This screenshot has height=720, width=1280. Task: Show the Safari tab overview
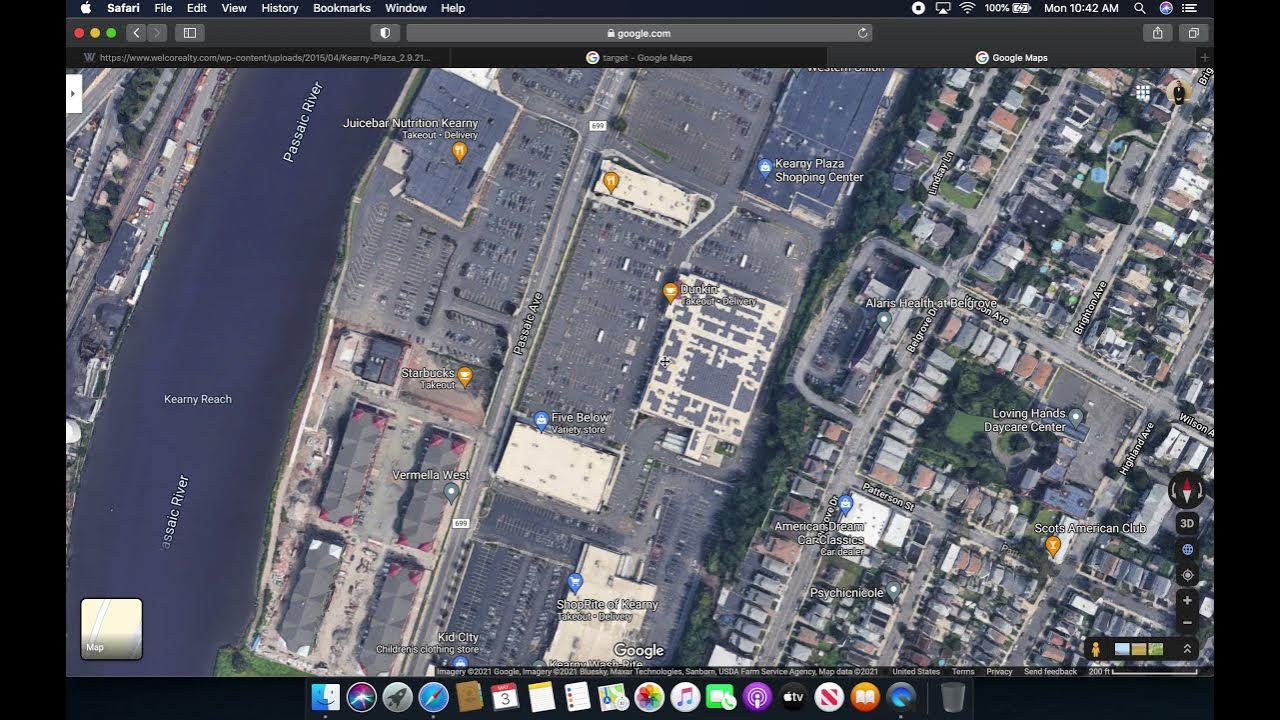tap(1194, 33)
